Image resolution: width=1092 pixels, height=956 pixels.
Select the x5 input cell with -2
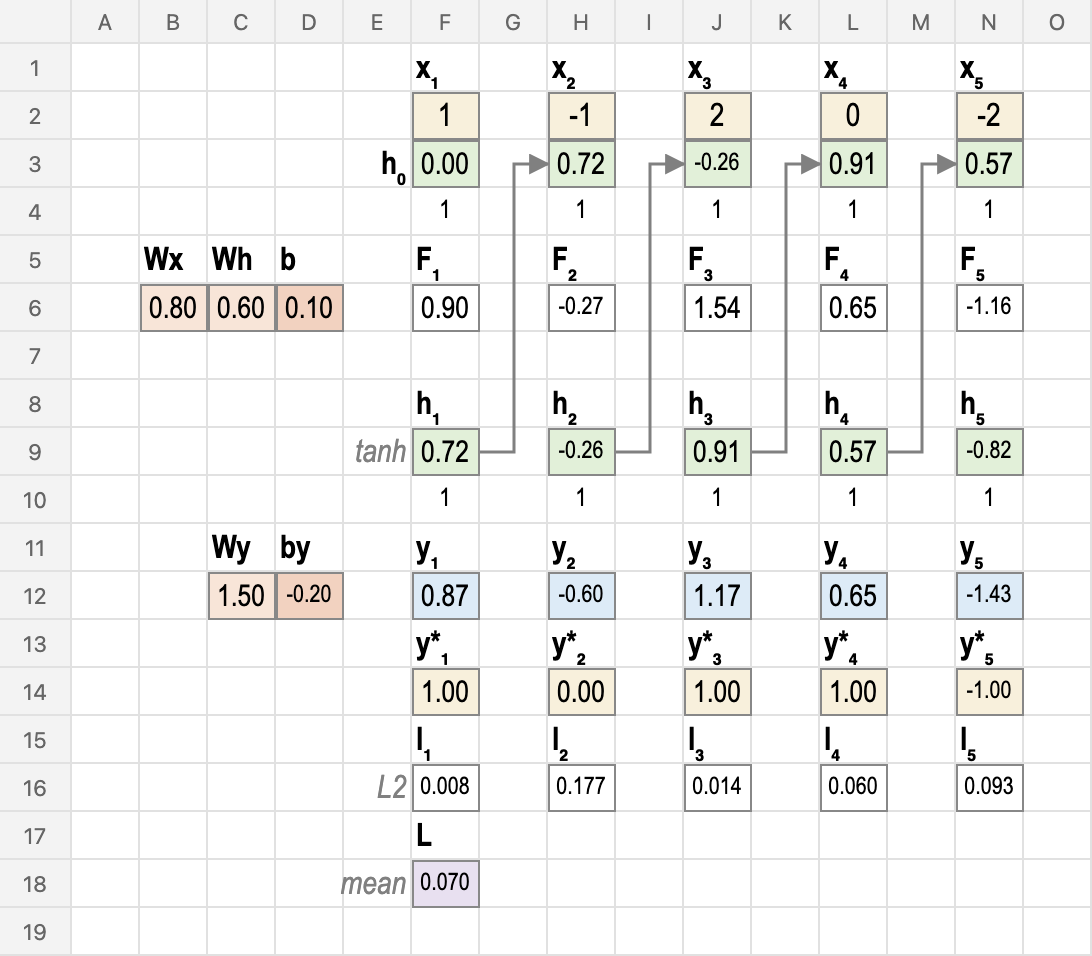[x=989, y=116]
